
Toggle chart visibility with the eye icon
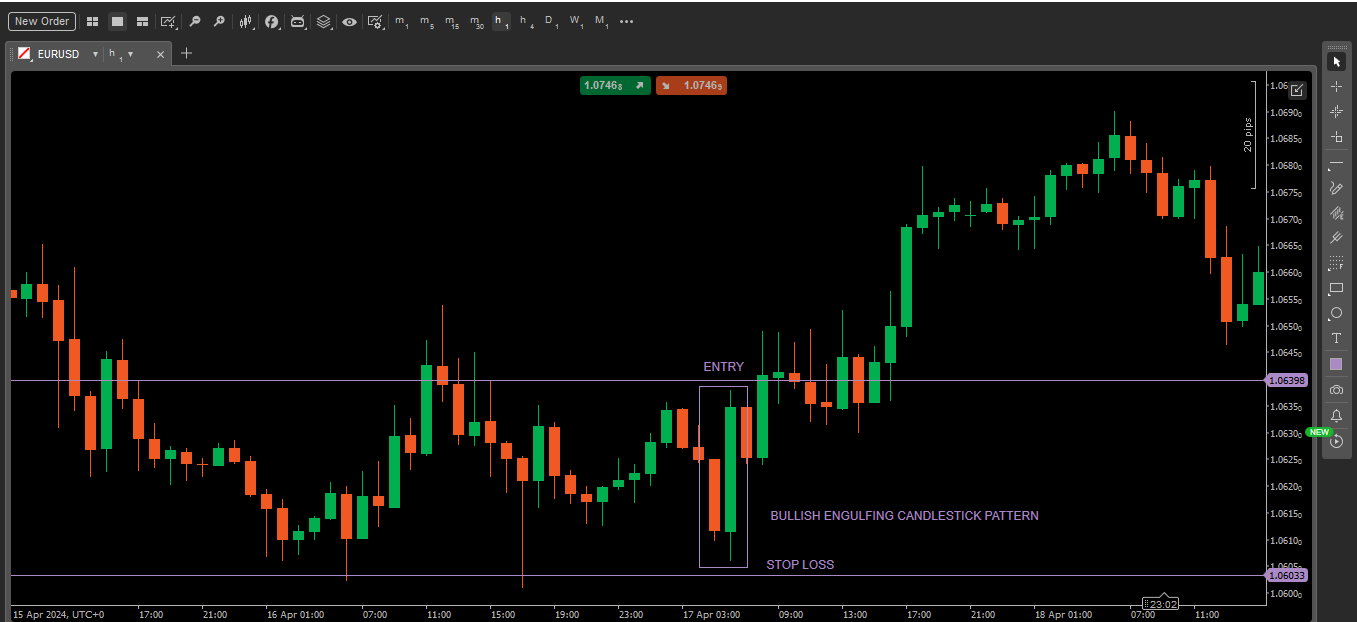pyautogui.click(x=349, y=21)
